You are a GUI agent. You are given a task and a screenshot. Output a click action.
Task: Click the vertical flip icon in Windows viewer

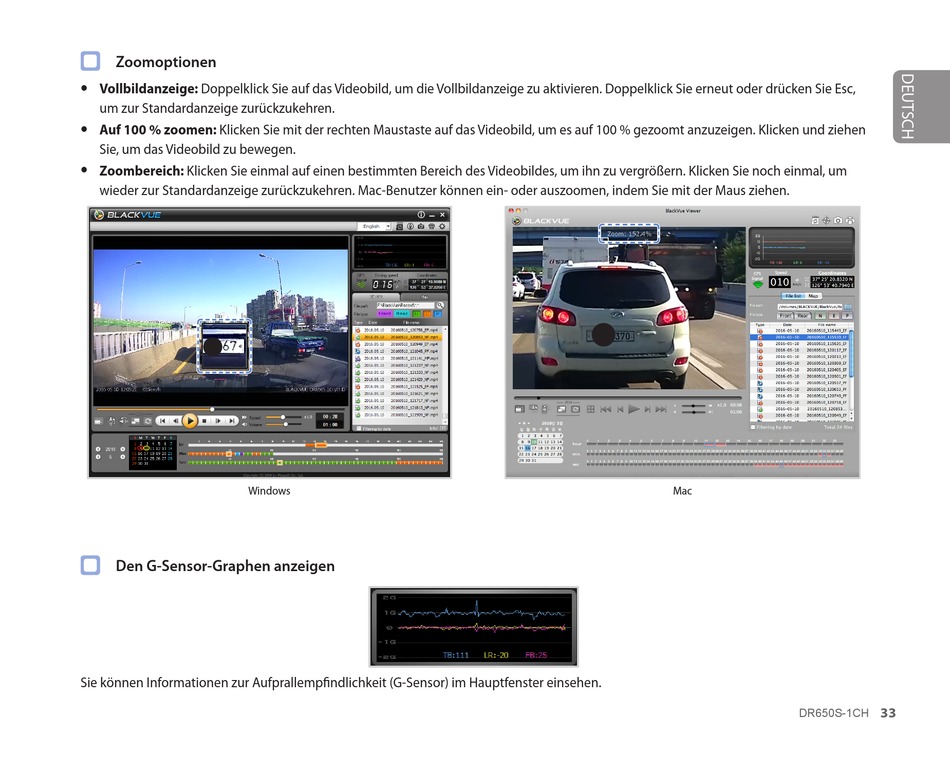pyautogui.click(x=111, y=421)
